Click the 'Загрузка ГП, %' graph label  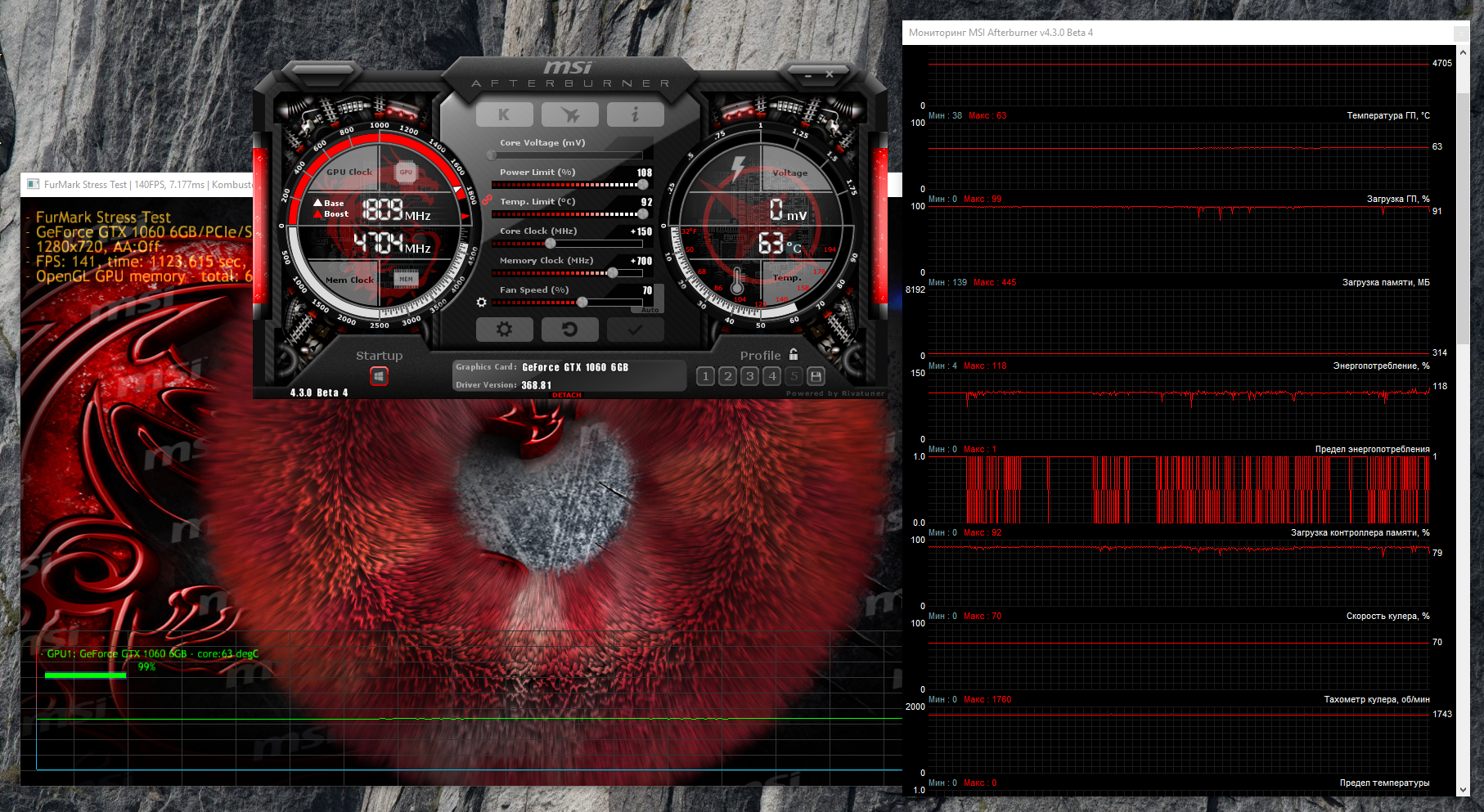click(1398, 199)
